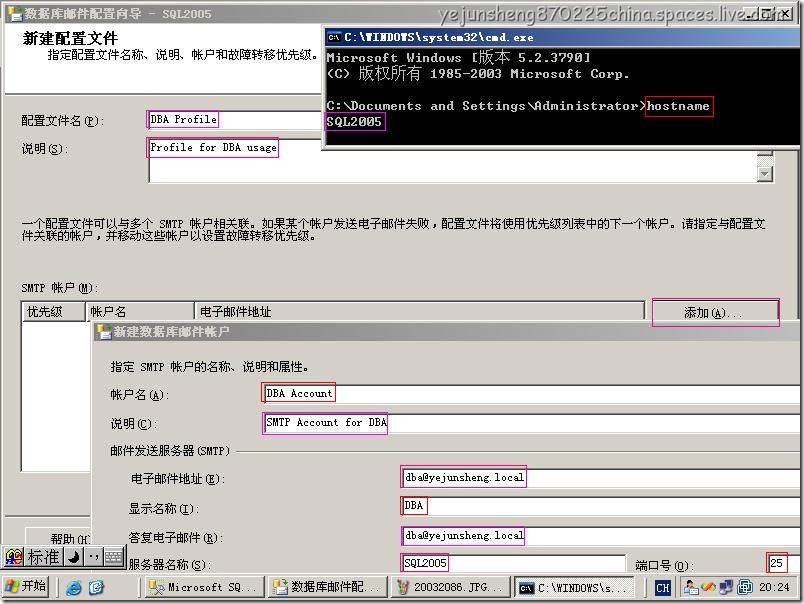Click the CH language indicator in taskbar
804x604 pixels.
pyautogui.click(x=662, y=588)
